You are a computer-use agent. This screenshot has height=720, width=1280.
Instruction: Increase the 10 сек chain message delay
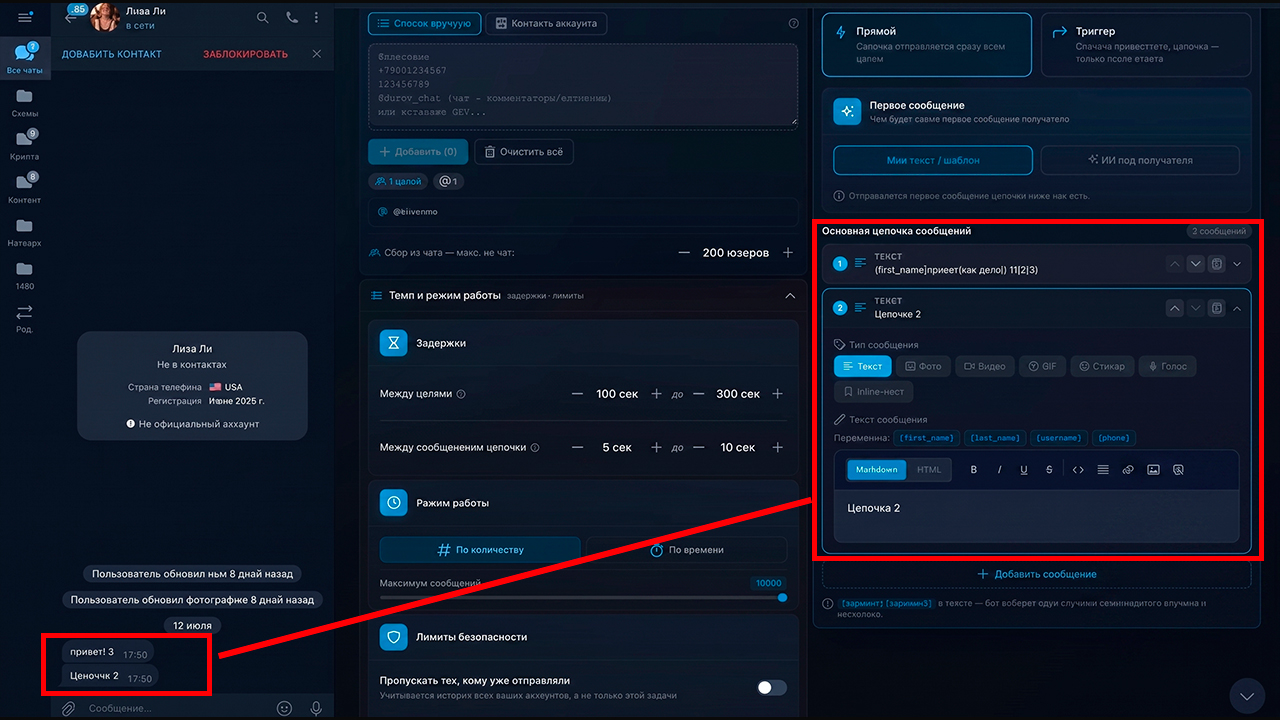click(x=777, y=447)
